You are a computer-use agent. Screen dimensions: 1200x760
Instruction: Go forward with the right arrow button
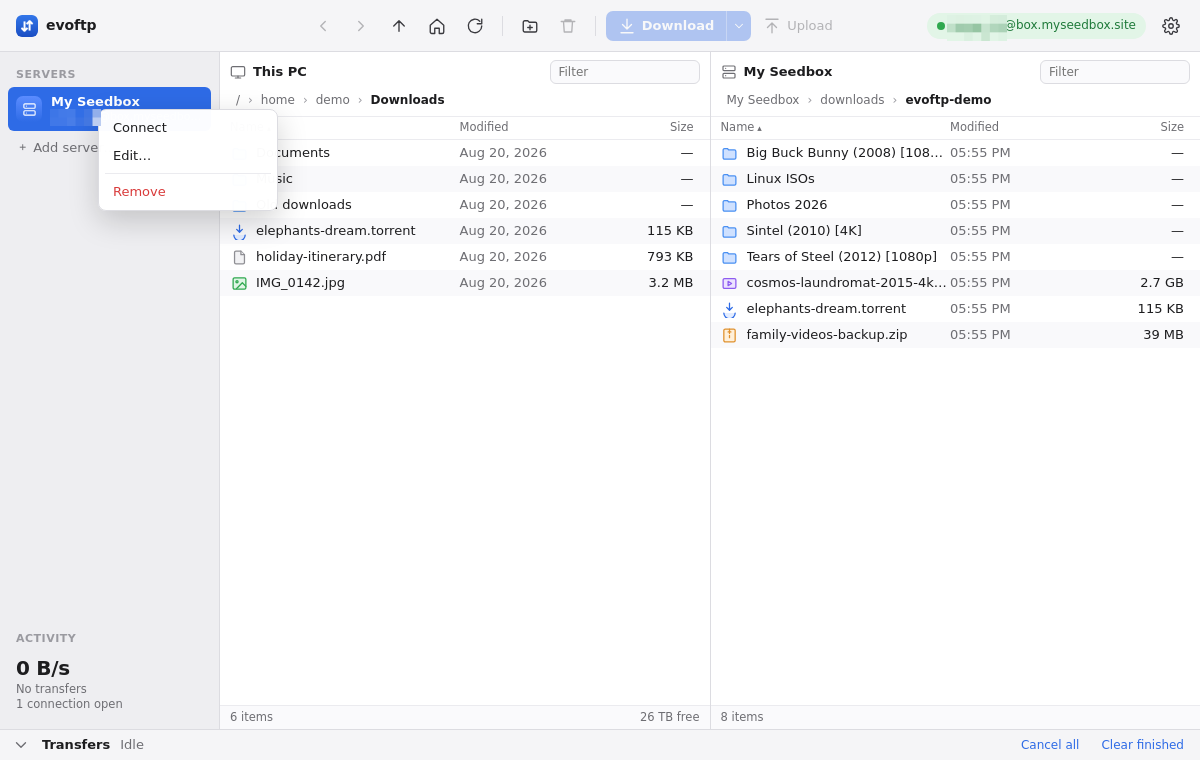click(361, 26)
